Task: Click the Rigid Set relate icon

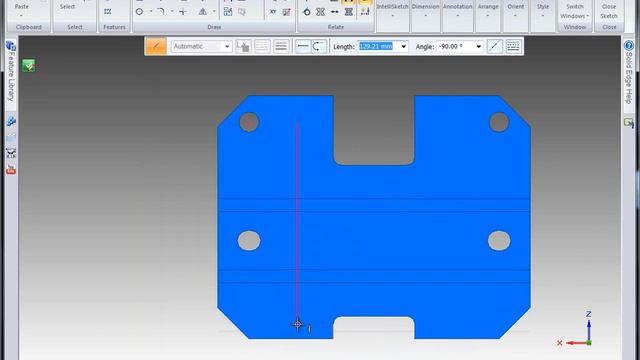Action: [x=349, y=12]
